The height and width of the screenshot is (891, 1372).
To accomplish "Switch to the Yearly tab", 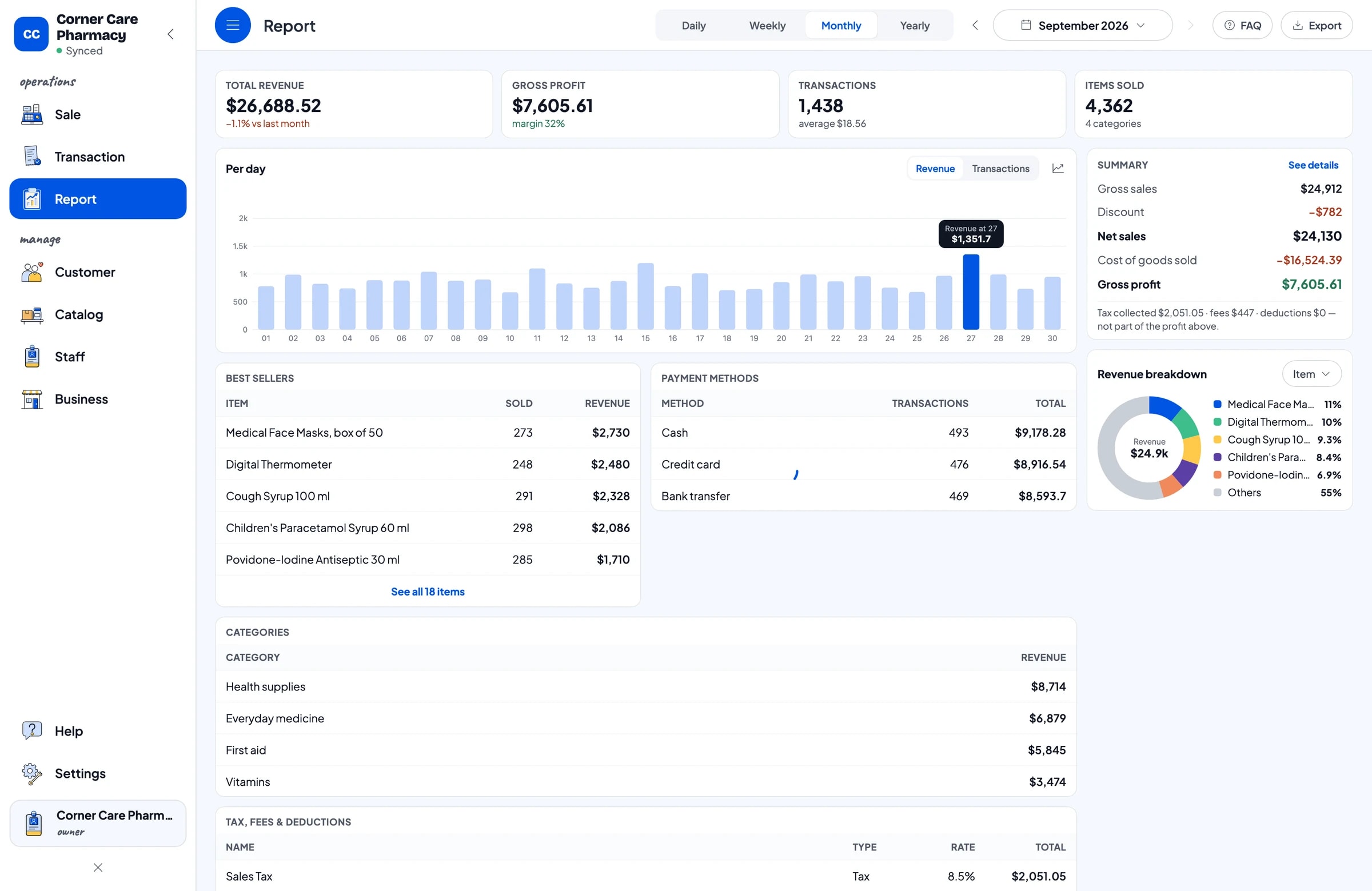I will coord(915,25).
